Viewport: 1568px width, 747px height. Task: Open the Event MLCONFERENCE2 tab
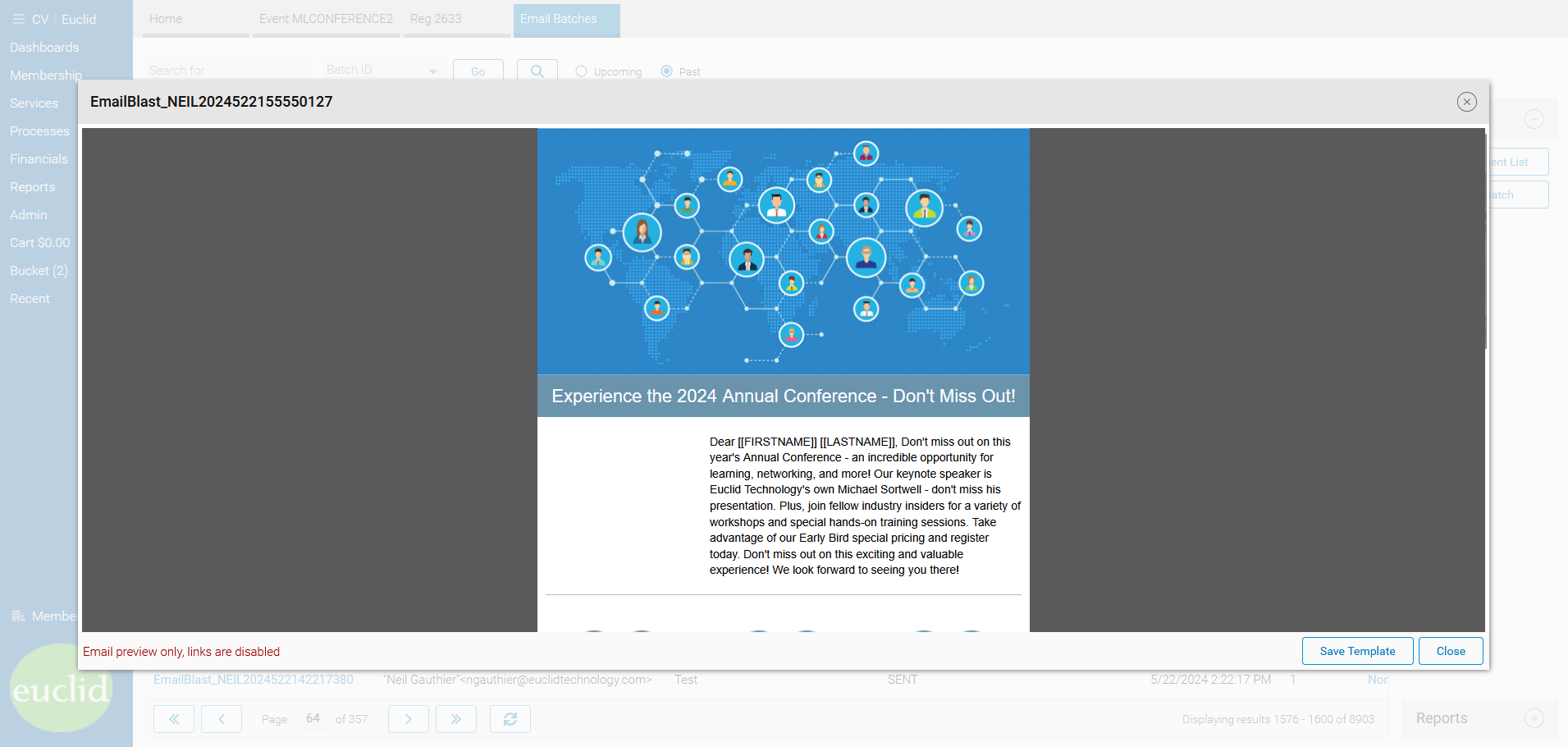point(326,19)
